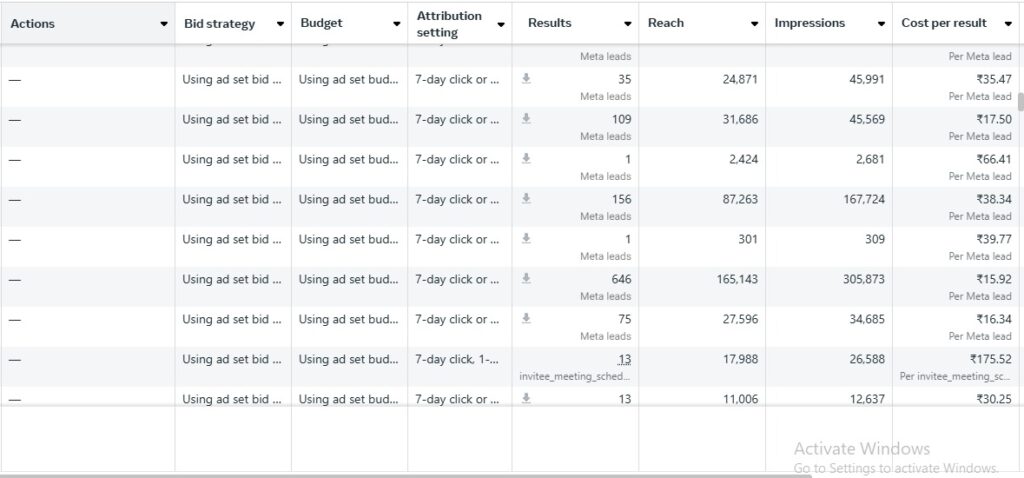This screenshot has width=1024, height=478.
Task: Open the Actions column dropdown arrow
Action: [x=164, y=24]
